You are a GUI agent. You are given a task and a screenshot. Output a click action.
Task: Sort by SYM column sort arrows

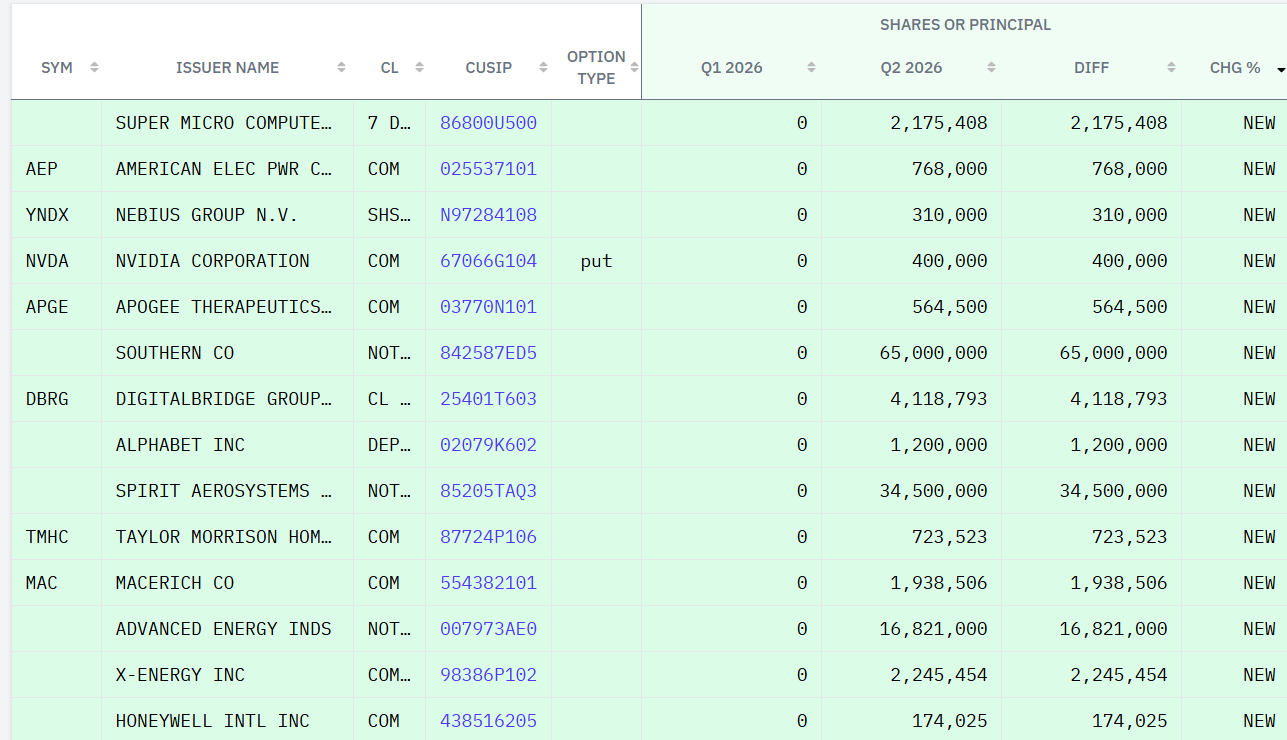(94, 68)
